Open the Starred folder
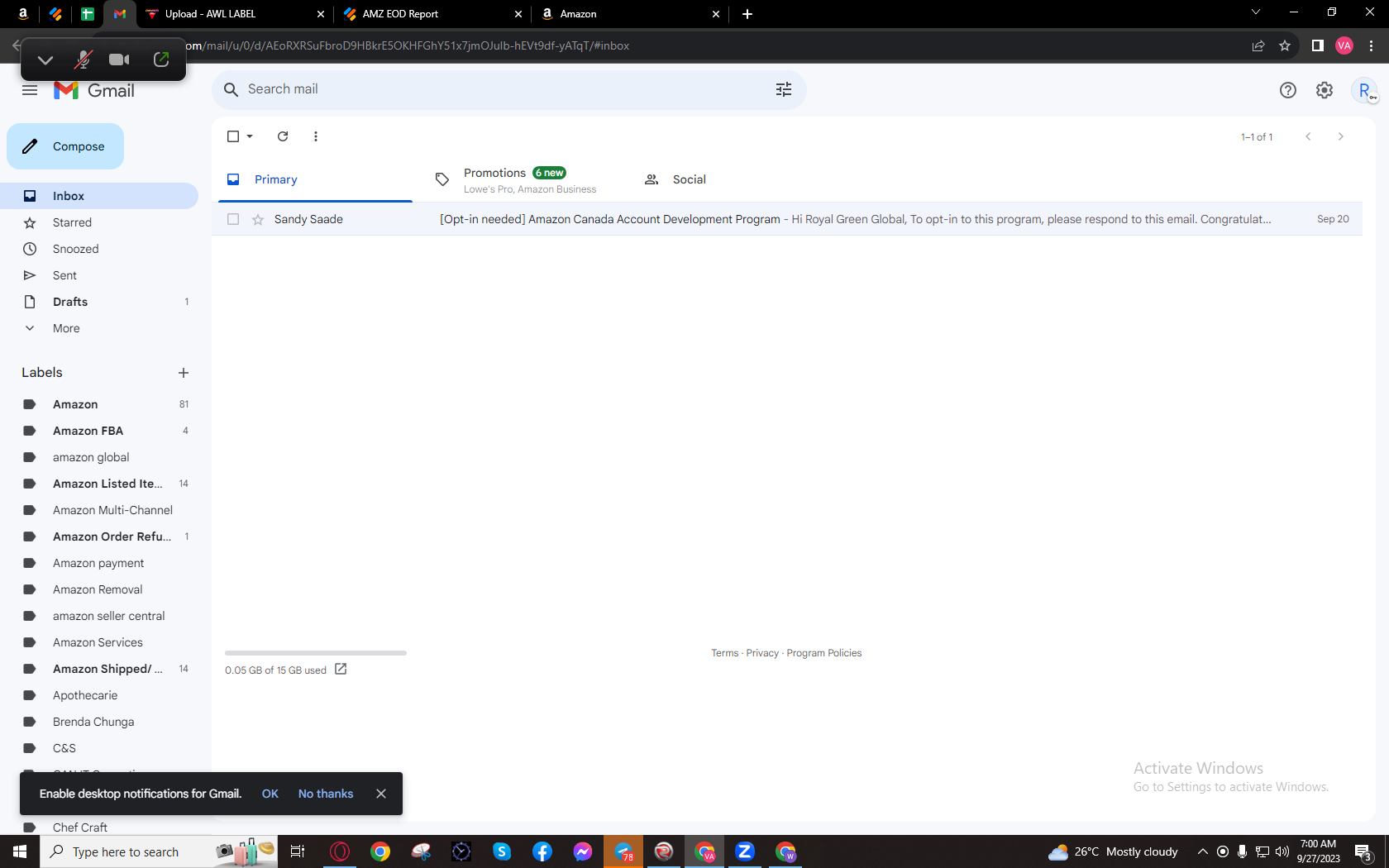 [99, 222]
